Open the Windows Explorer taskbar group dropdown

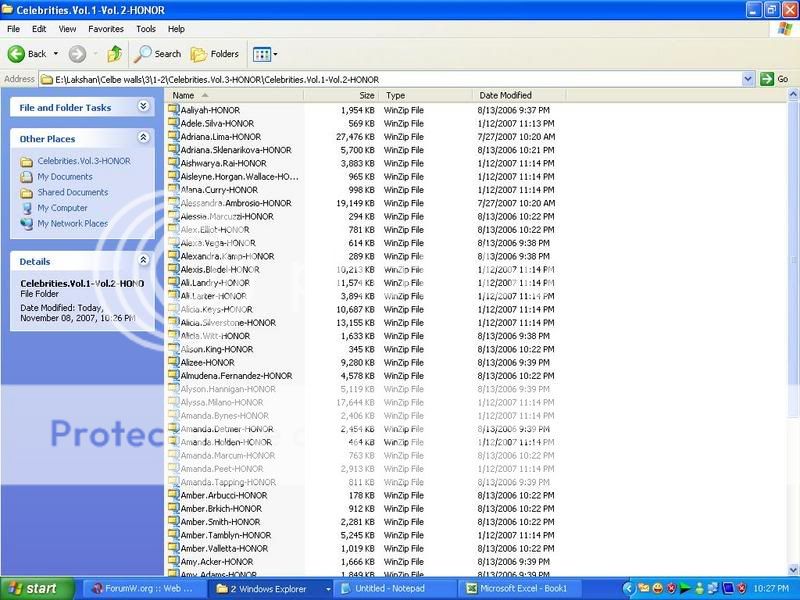tap(328, 589)
